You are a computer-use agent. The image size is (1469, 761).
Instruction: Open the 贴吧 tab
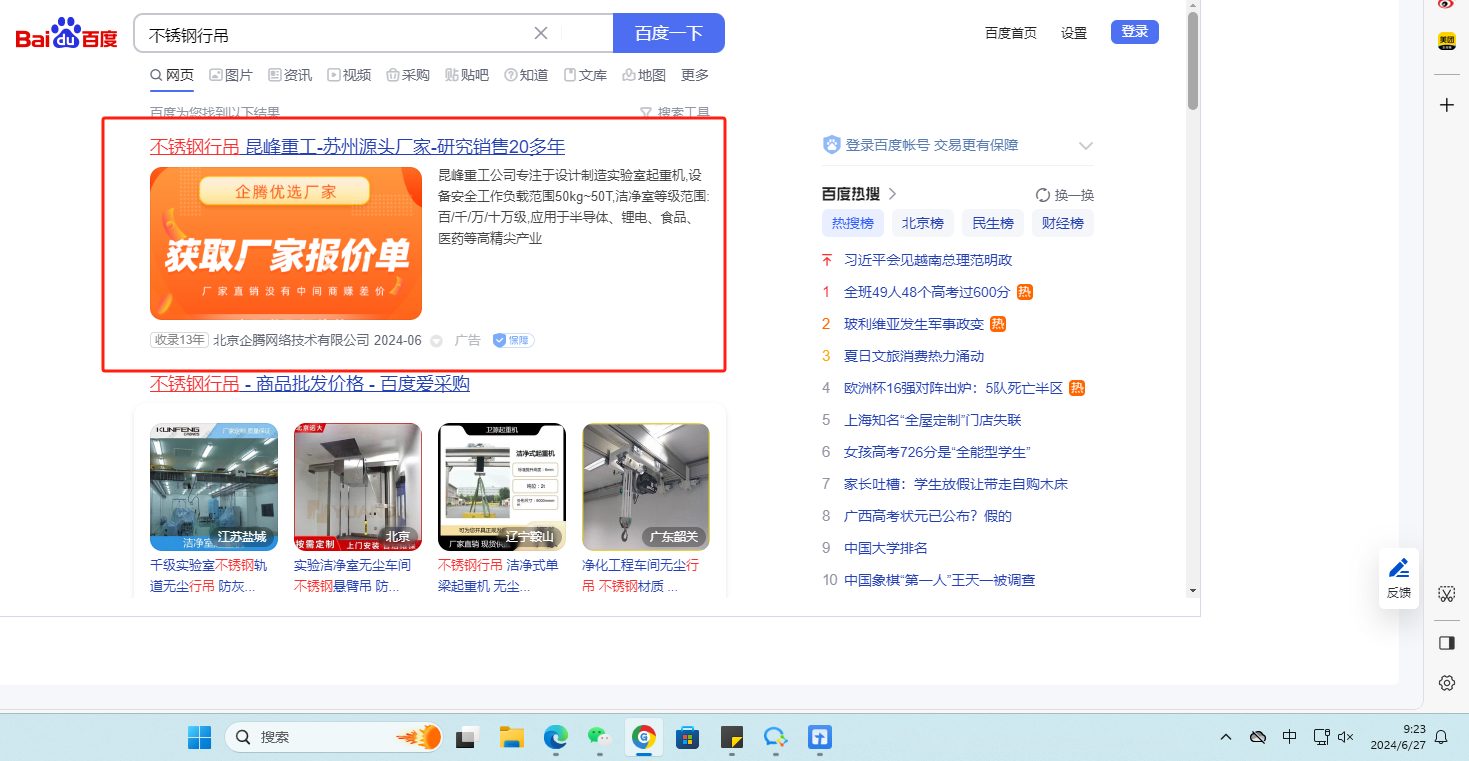tap(467, 75)
